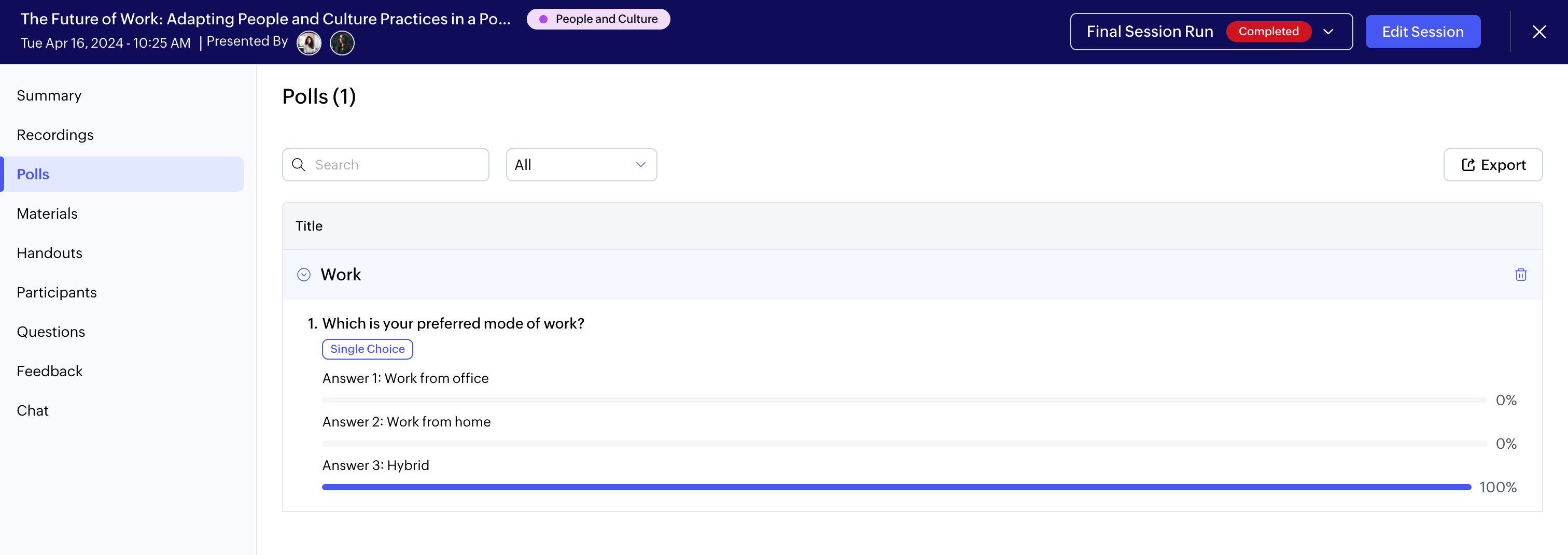
Task: Focus the poll Search field
Action: 385,165
